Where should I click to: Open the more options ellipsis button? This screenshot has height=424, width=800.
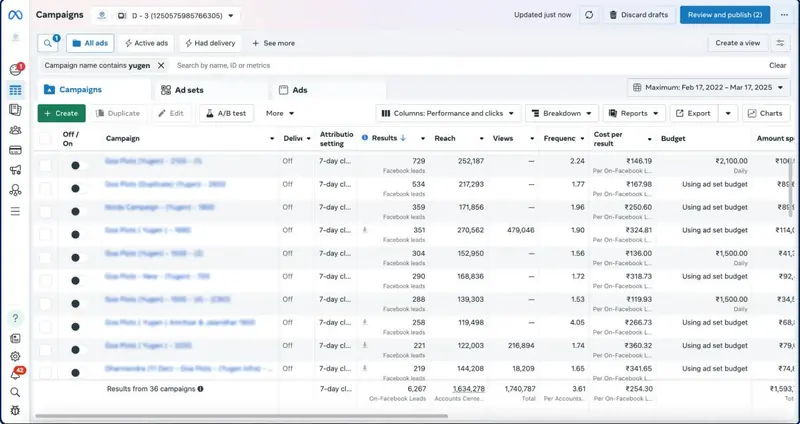point(784,15)
